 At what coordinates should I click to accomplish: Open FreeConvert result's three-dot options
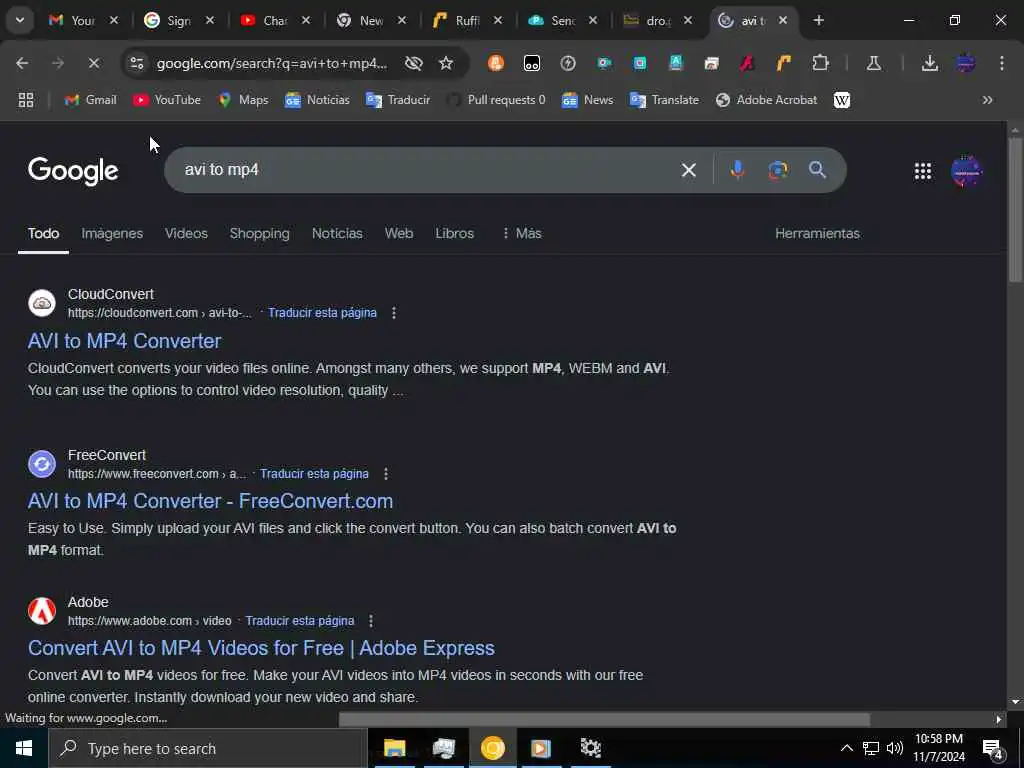(x=386, y=473)
